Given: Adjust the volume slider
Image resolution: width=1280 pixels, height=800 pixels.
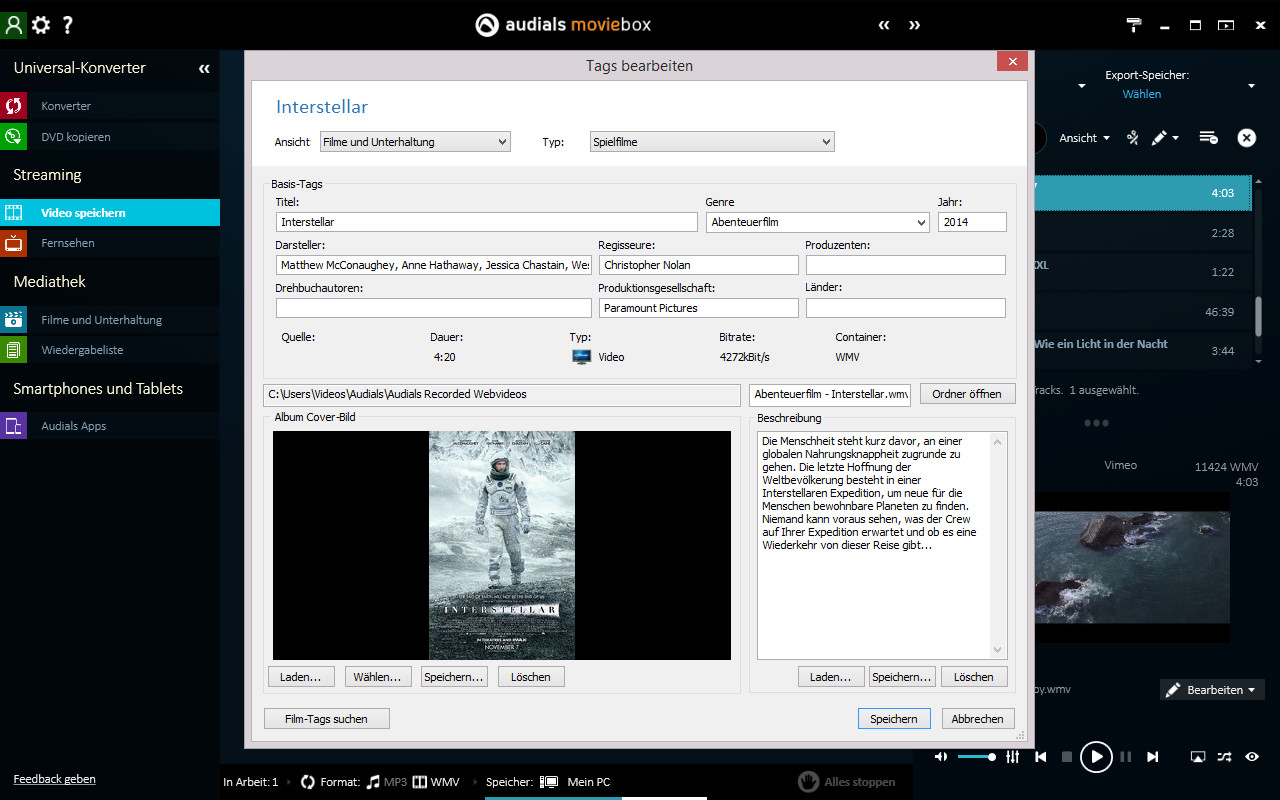Looking at the screenshot, I should pos(976,757).
